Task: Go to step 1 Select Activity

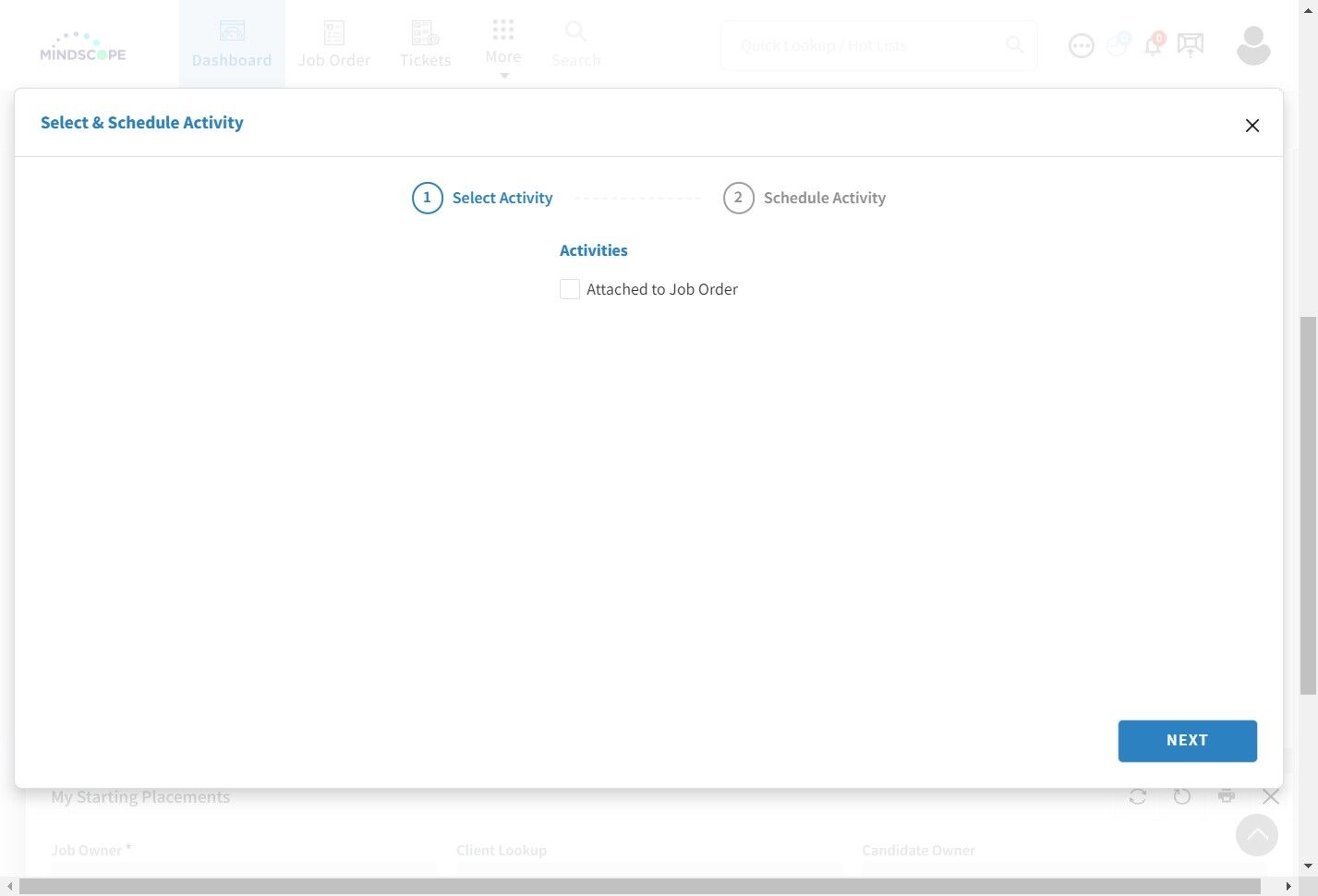Action: pos(482,198)
